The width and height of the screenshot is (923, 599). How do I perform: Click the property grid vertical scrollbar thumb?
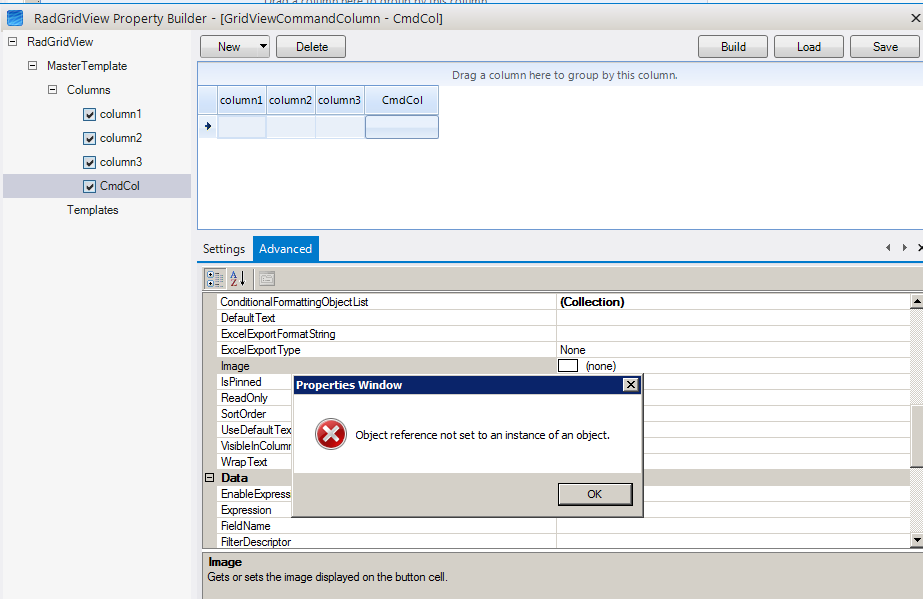tap(917, 437)
